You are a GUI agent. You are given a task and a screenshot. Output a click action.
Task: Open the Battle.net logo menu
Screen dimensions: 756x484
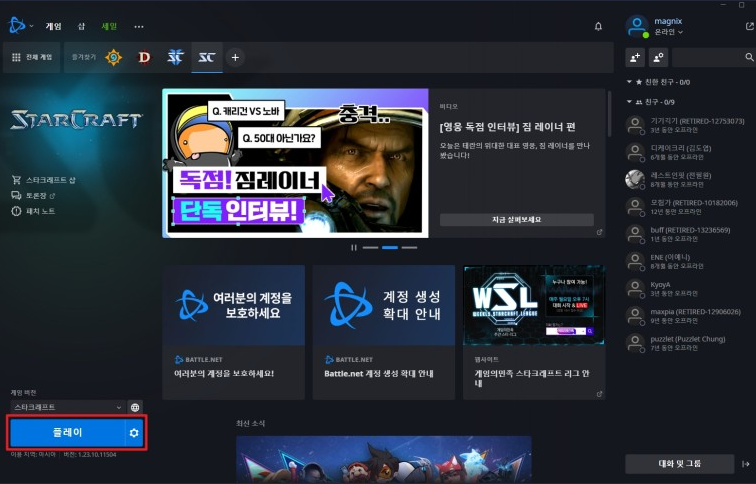(16, 26)
